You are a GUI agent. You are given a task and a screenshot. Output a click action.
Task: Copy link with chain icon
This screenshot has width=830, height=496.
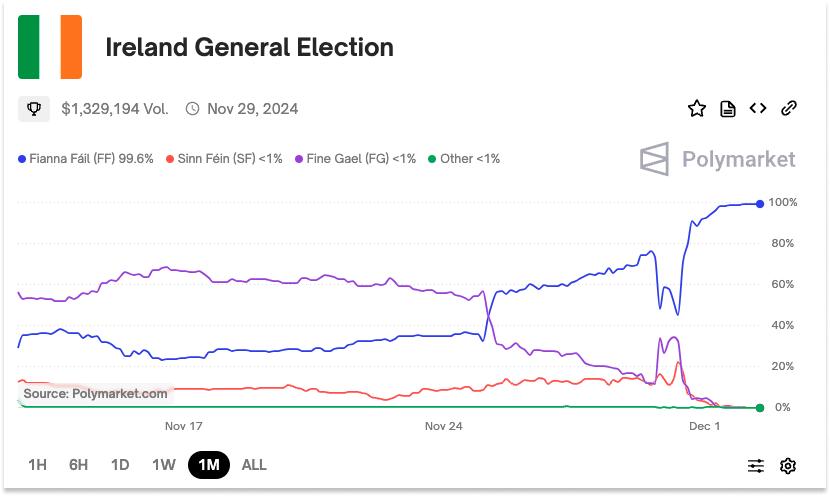788,109
